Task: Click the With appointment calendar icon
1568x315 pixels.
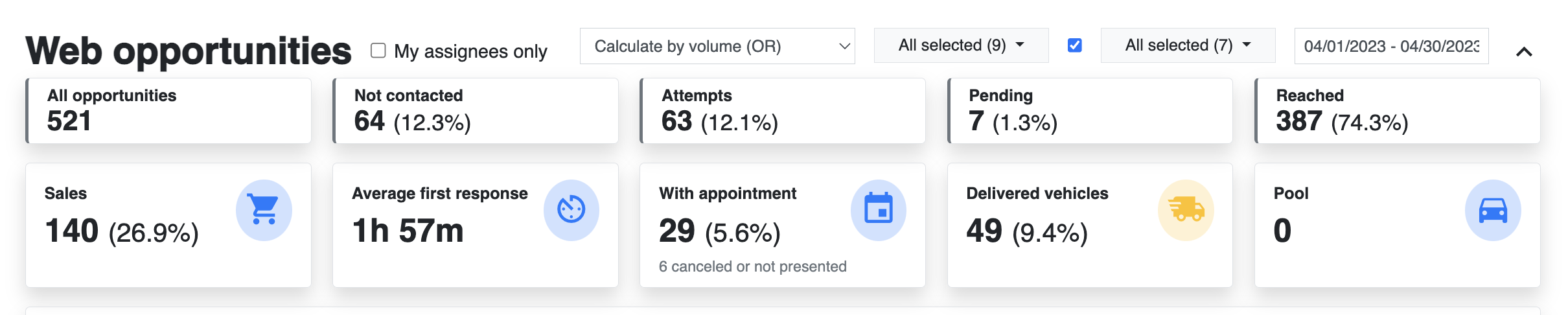Action: [x=878, y=210]
